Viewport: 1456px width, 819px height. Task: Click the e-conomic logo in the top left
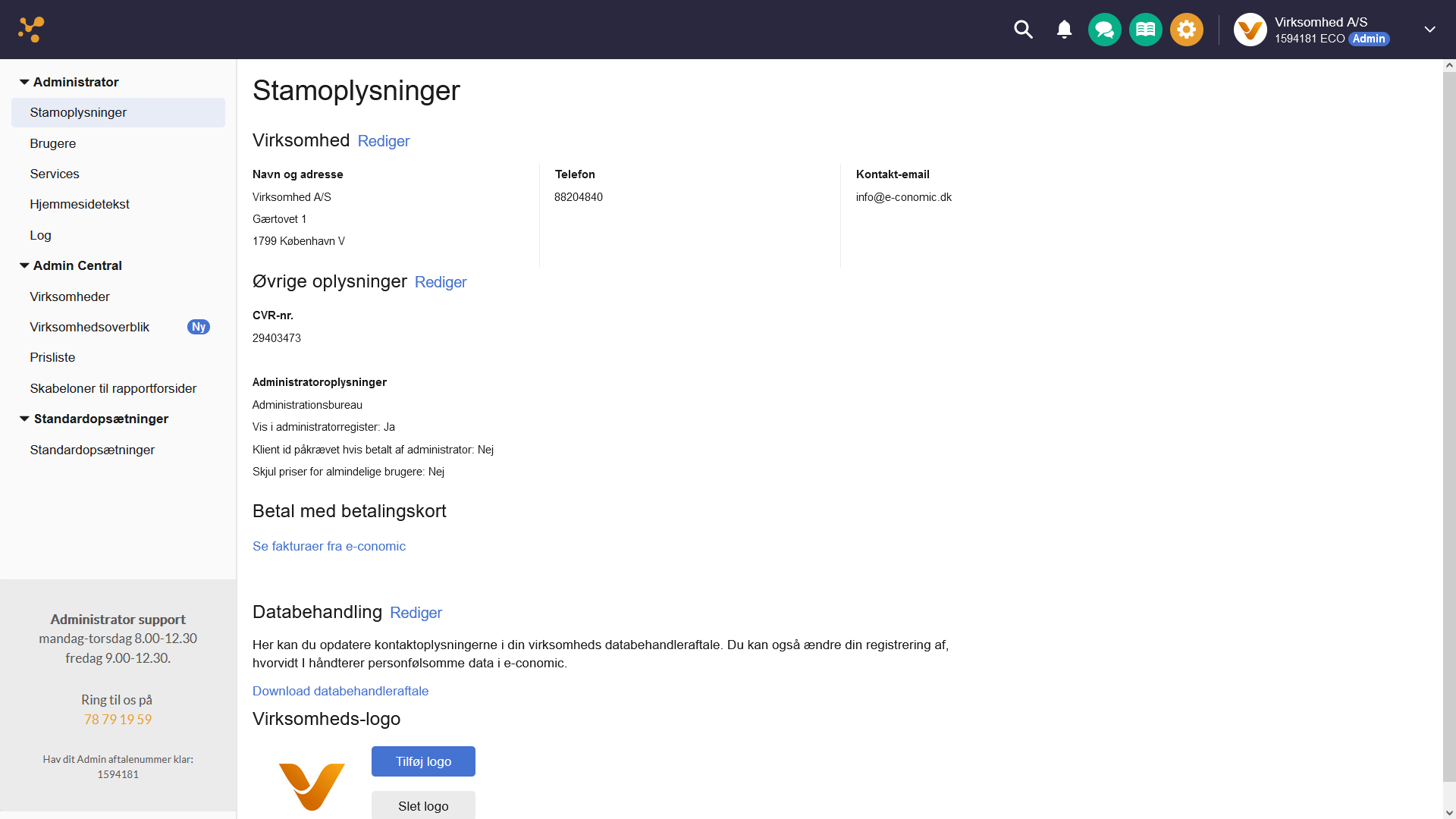[31, 29]
